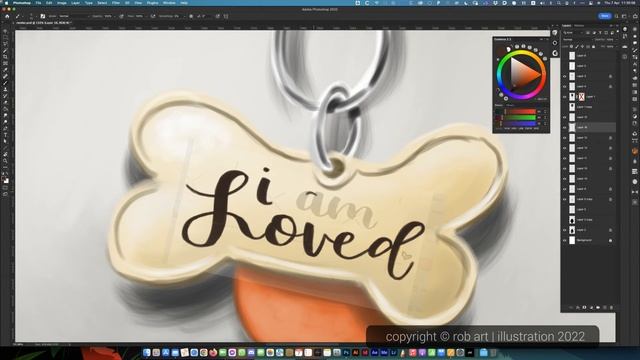640x360 pixels.
Task: Select the Zoom tool in the toolbar
Action: (x=5, y=161)
